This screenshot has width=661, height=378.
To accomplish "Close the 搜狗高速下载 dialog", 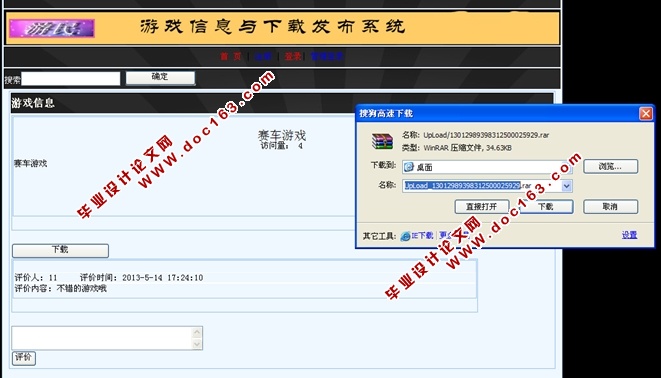I will [645, 113].
